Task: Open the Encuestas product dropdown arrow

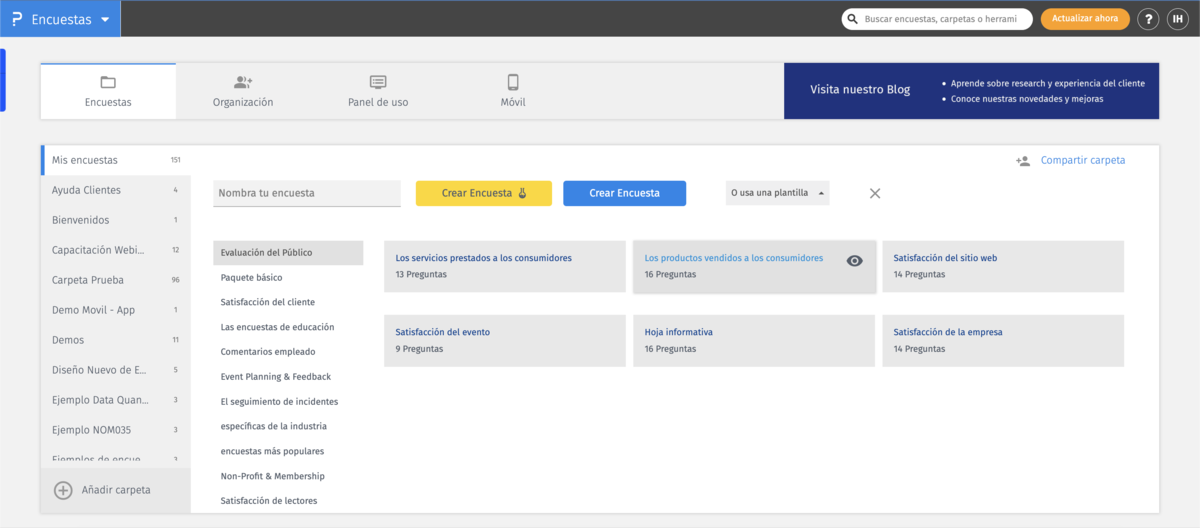Action: click(105, 20)
